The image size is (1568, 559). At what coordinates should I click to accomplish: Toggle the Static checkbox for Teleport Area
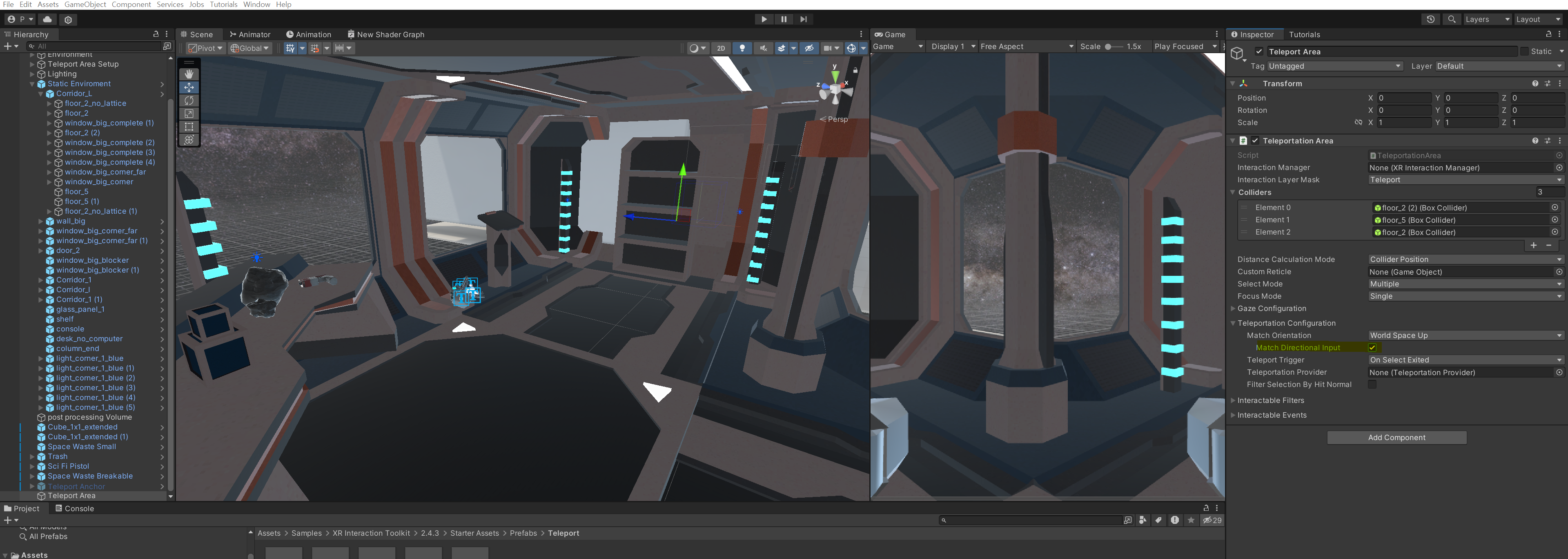click(x=1524, y=52)
